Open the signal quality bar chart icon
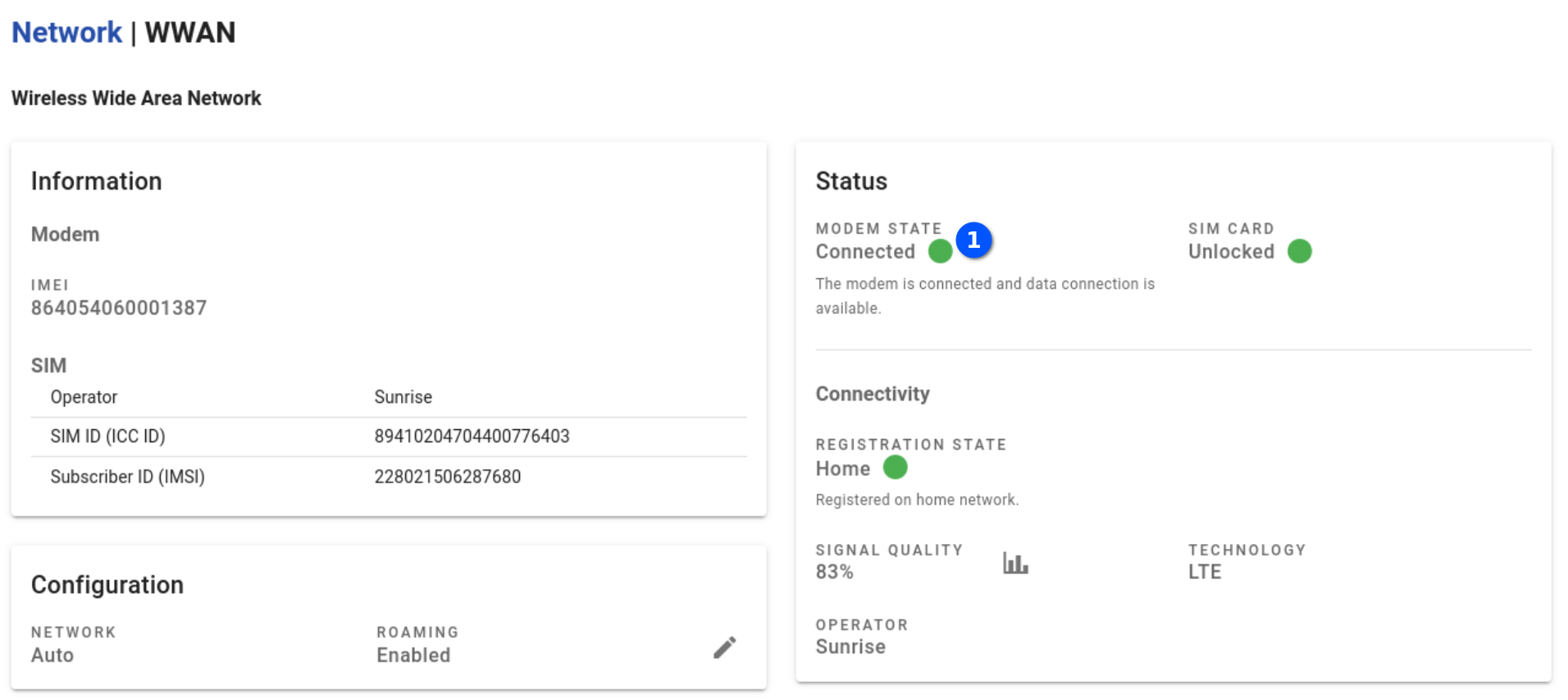This screenshot has height=700, width=1568. [1015, 563]
